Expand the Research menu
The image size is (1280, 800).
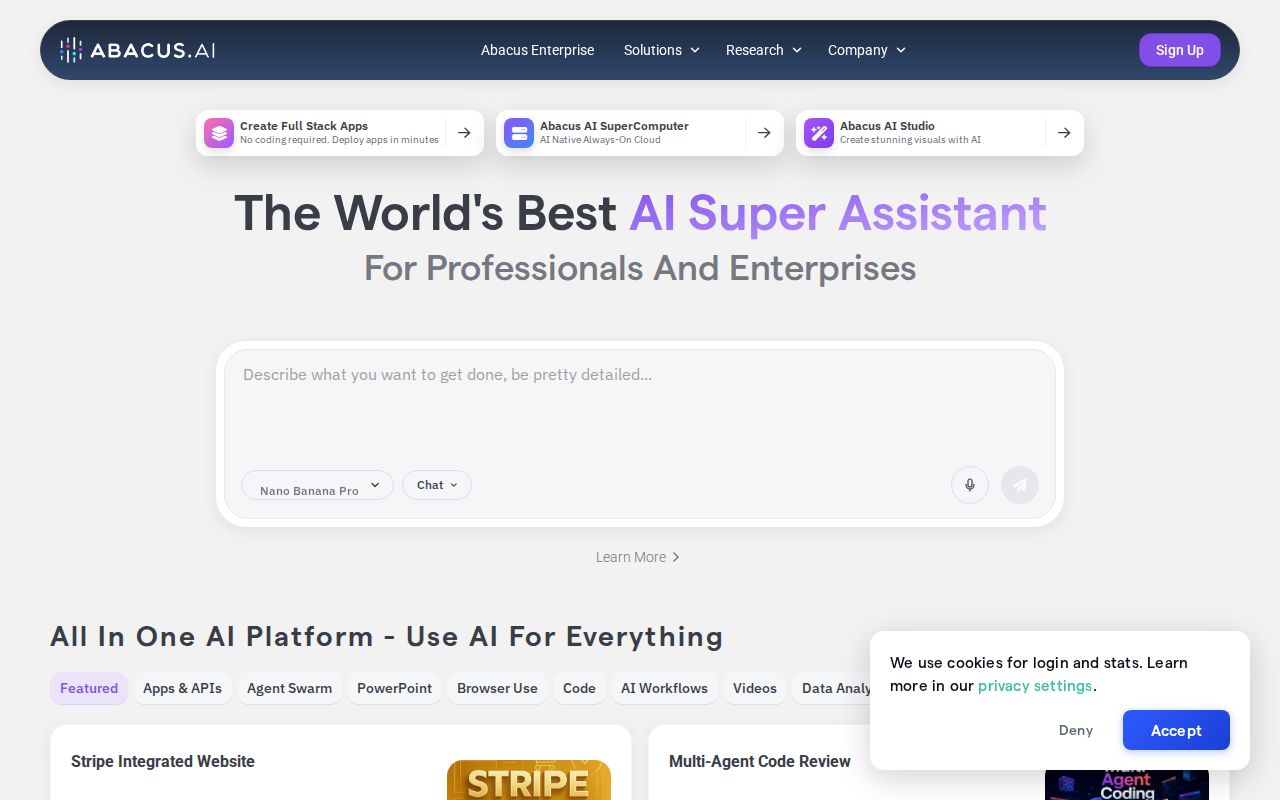tap(764, 50)
